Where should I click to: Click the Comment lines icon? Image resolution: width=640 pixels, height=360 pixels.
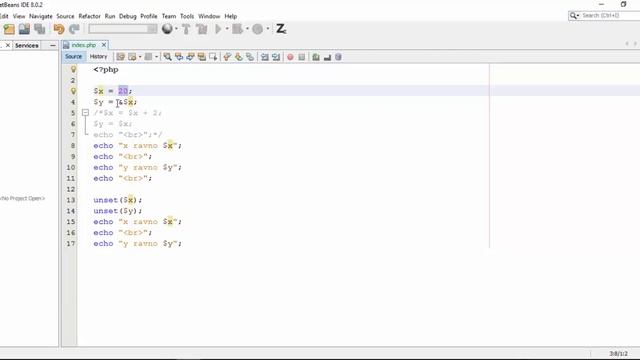pyautogui.click(x=316, y=57)
